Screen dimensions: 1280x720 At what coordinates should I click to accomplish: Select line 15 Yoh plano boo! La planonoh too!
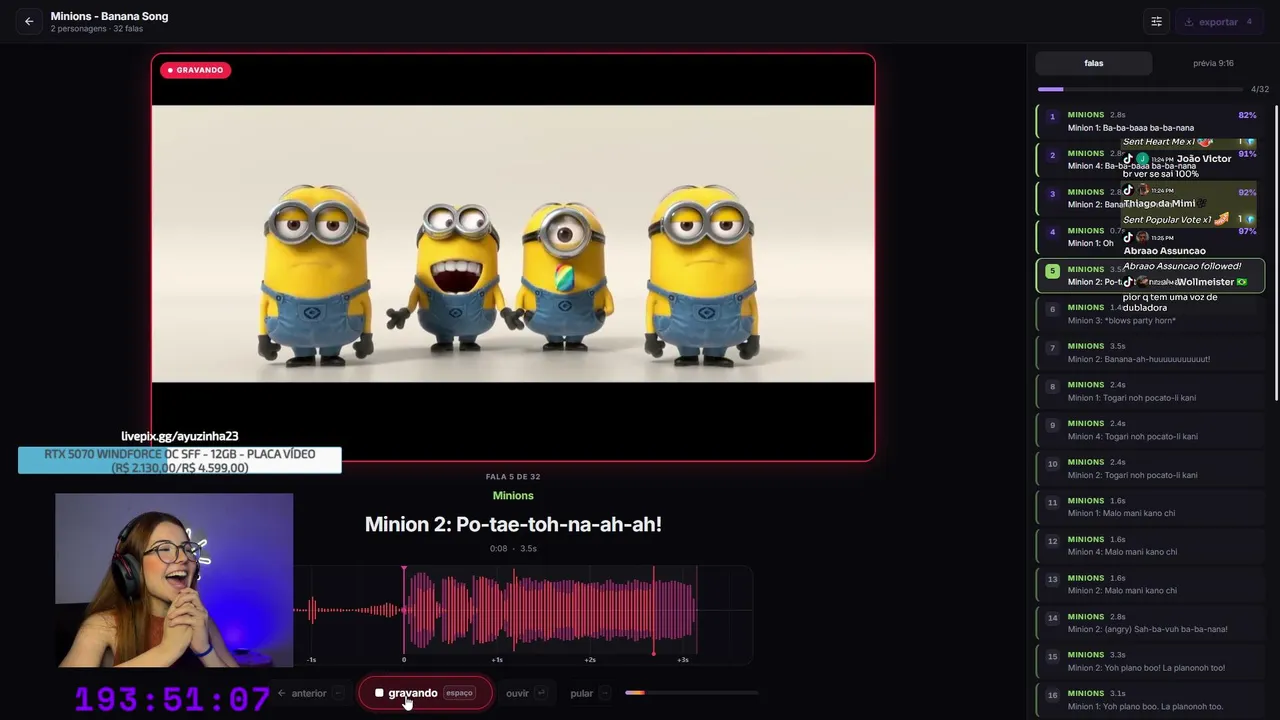click(x=1151, y=661)
